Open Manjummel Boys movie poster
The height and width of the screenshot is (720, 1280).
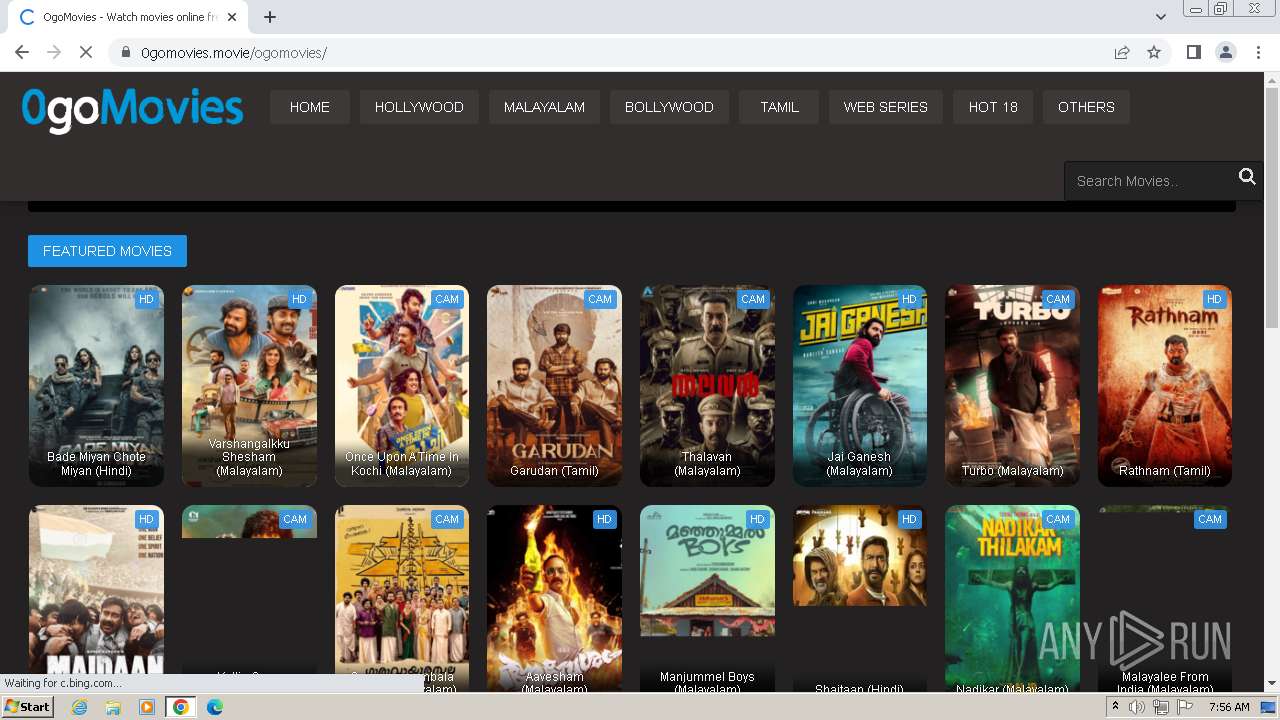click(707, 598)
